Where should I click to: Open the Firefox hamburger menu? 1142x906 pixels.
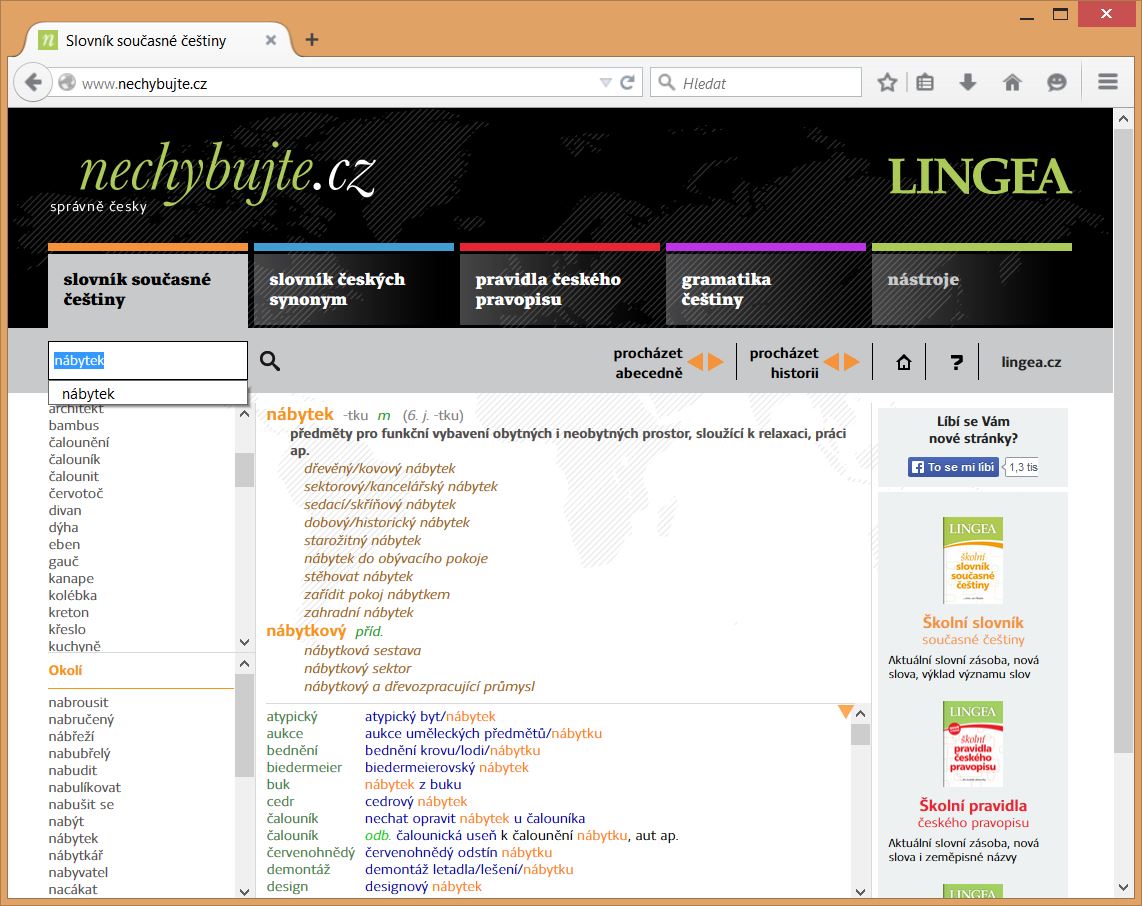click(x=1108, y=82)
